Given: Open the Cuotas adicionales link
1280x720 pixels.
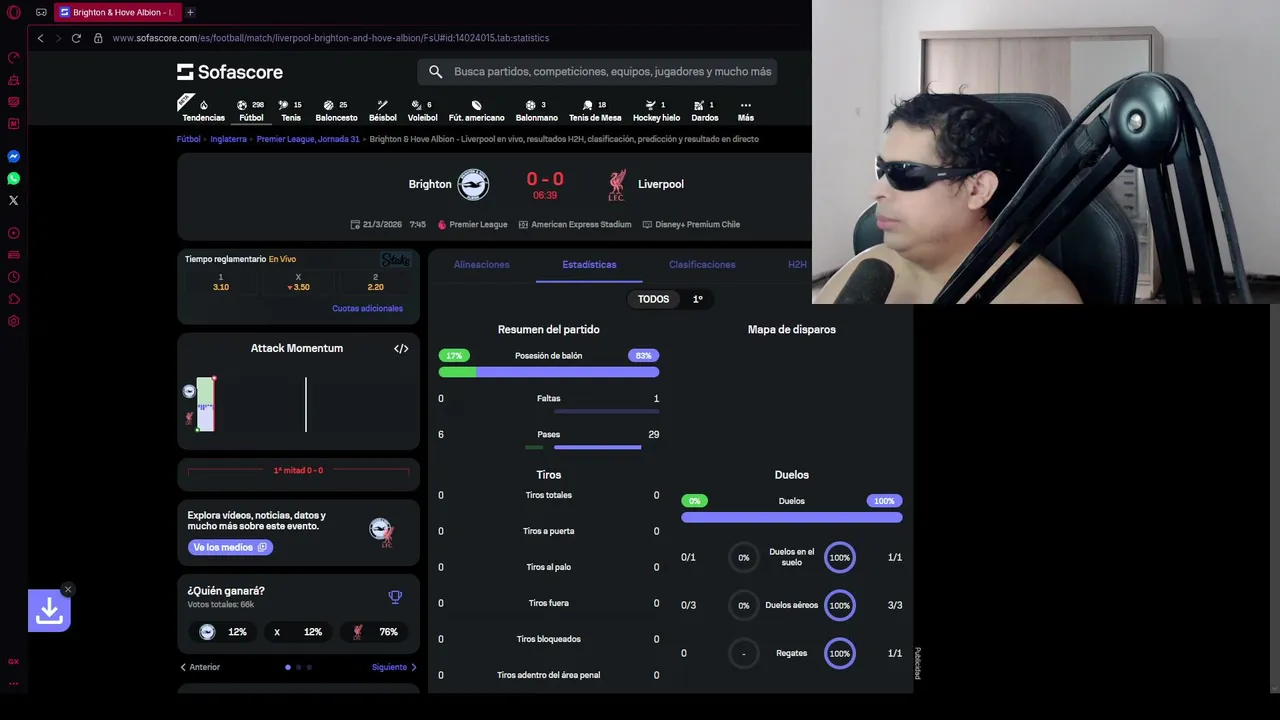Looking at the screenshot, I should pos(367,309).
